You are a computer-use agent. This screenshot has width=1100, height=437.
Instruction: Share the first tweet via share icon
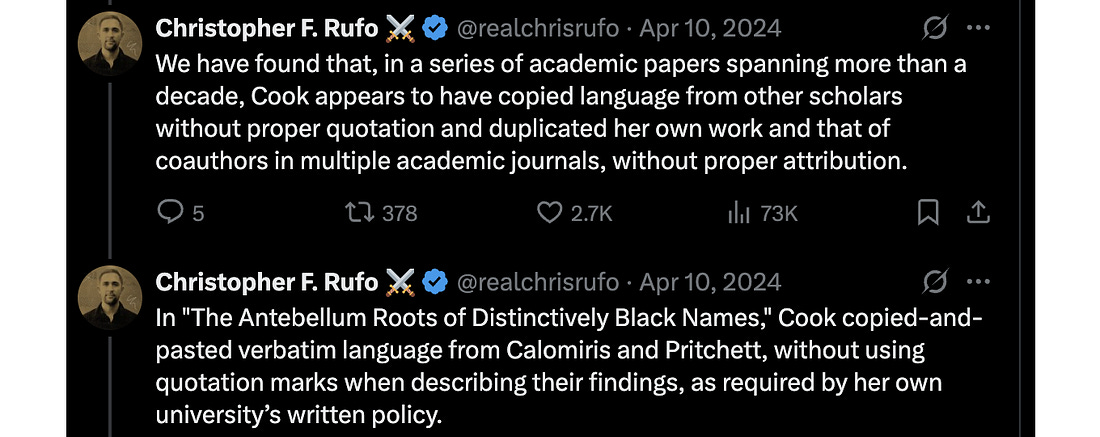click(x=978, y=212)
